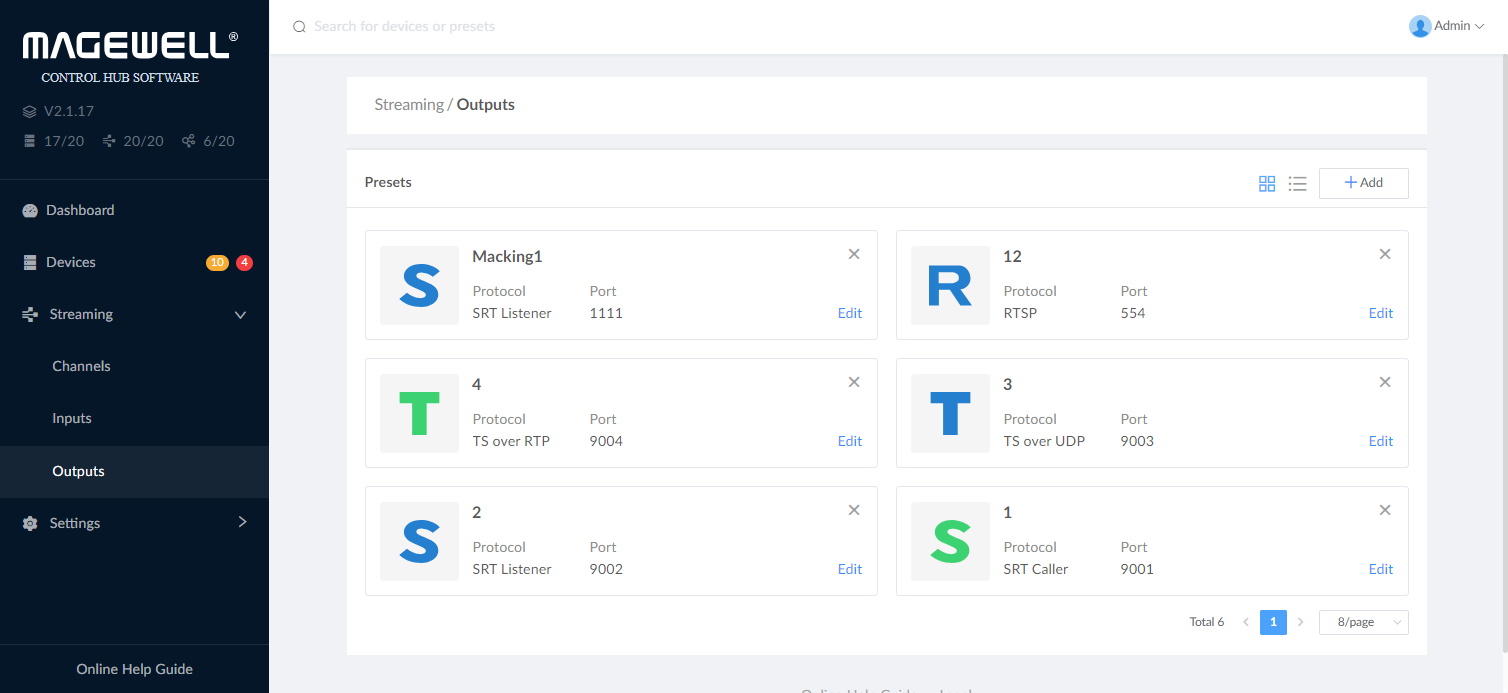Click the green S icon of preset 1

(x=950, y=541)
